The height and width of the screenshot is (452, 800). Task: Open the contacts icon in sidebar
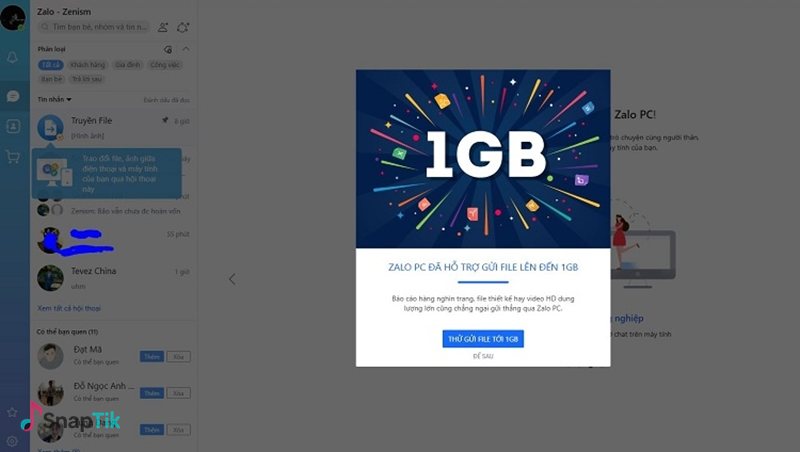(13, 126)
